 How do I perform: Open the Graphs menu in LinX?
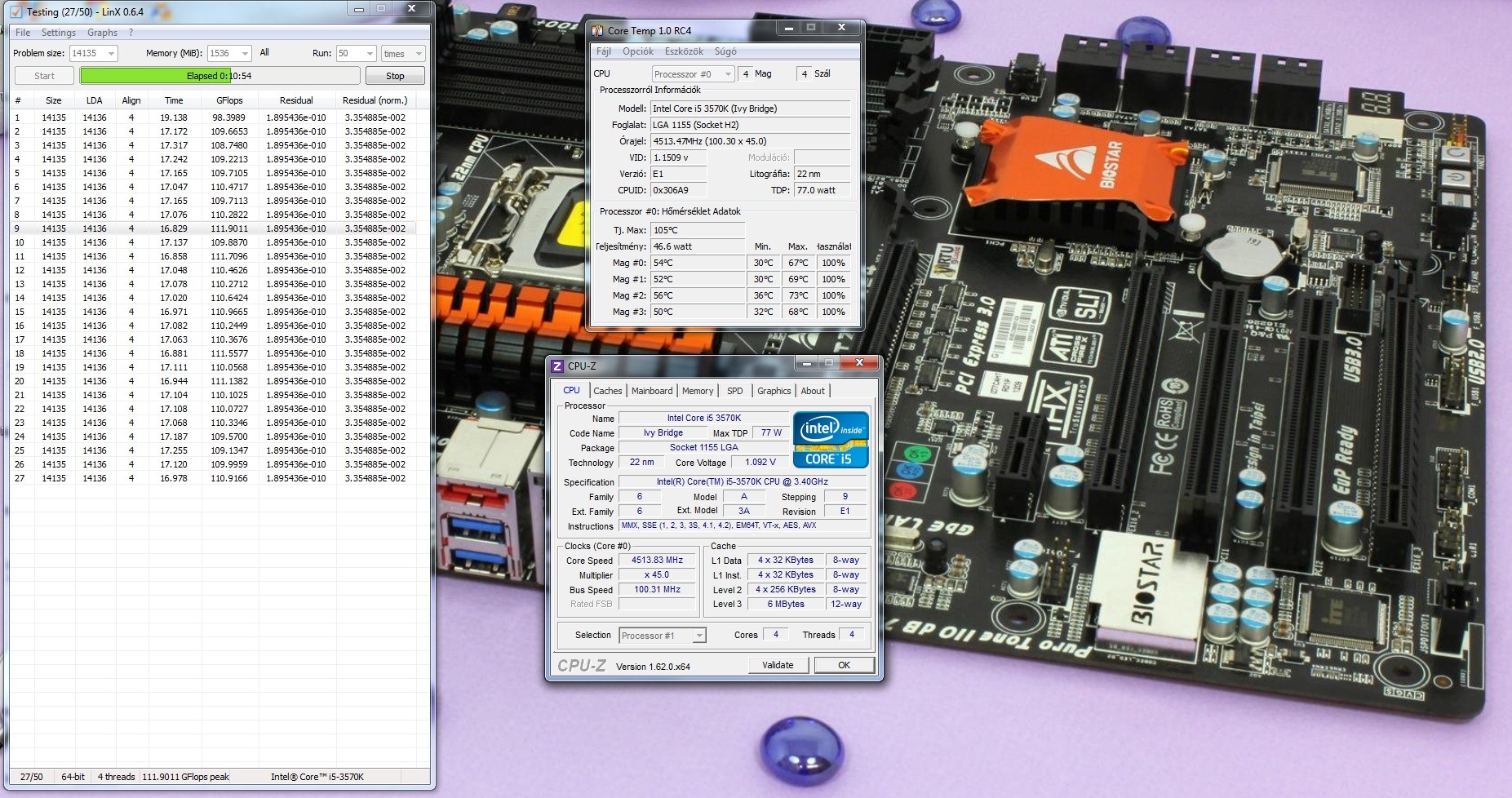click(102, 33)
